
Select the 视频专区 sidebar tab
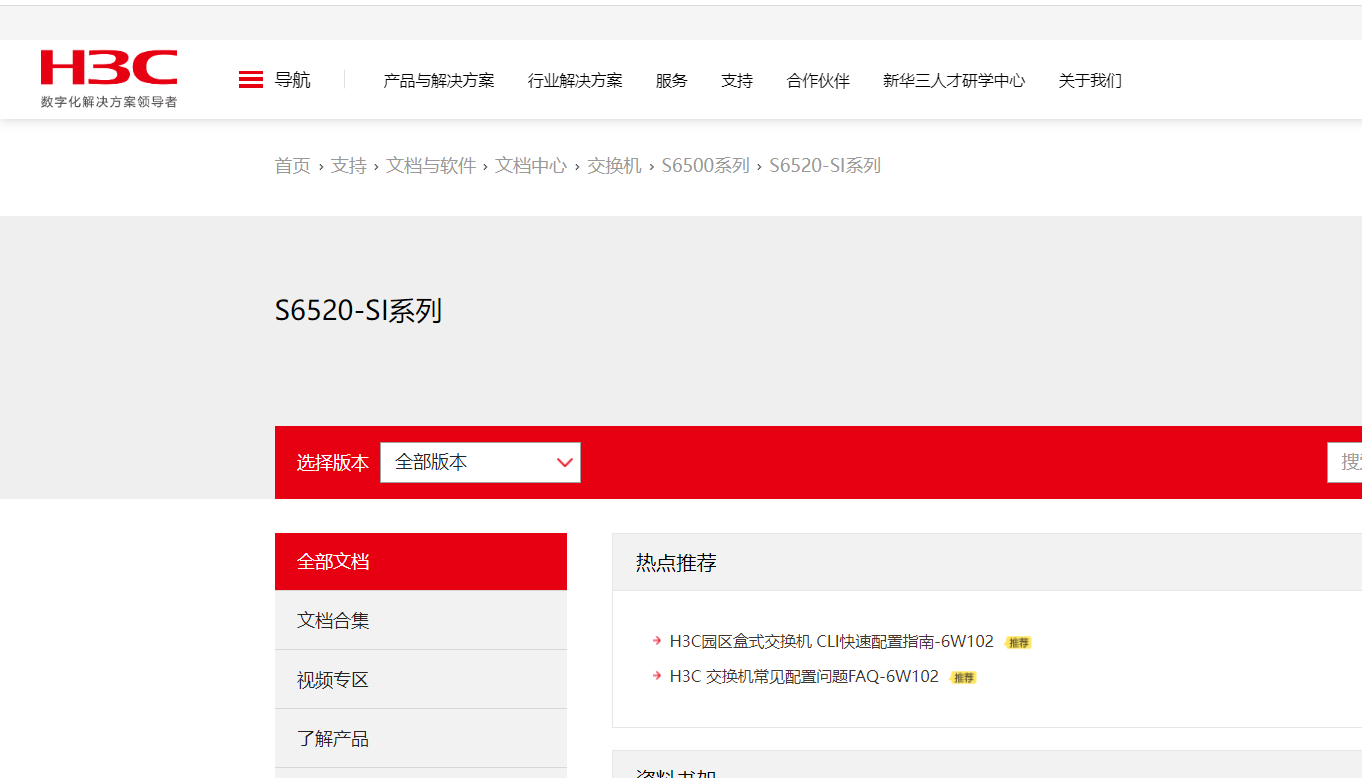click(421, 680)
